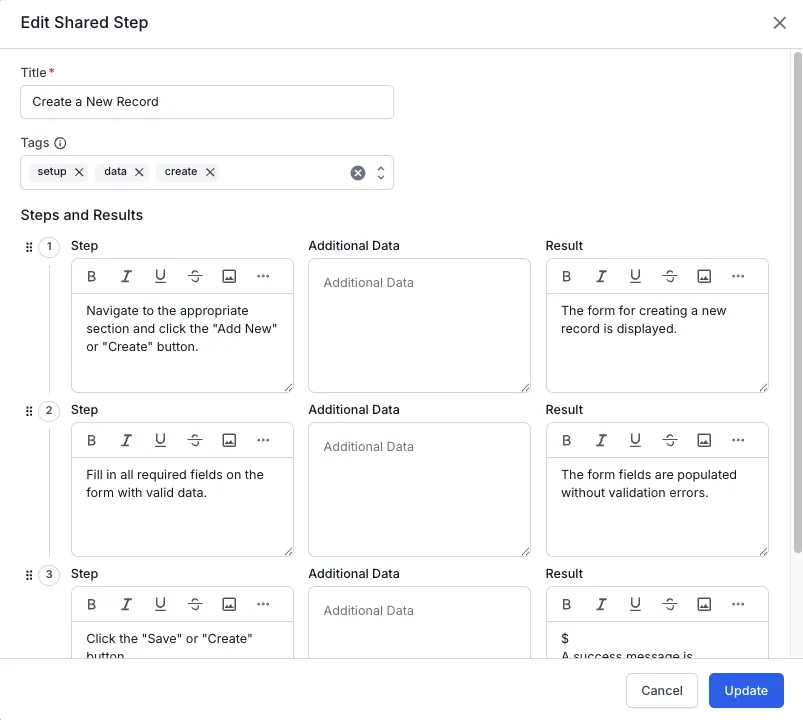
Task: Close the Edit Shared Step dialog
Action: (780, 22)
